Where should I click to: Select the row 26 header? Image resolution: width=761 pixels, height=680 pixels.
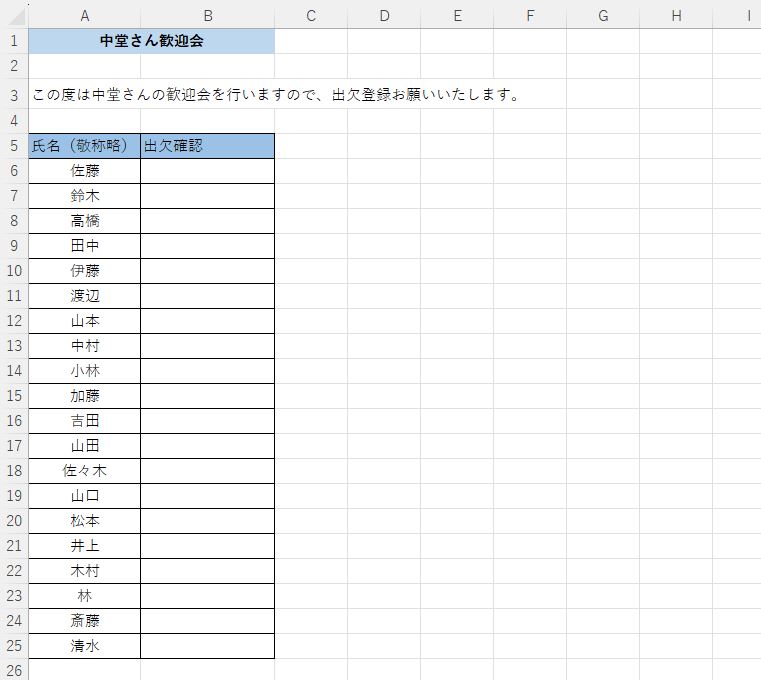point(14,670)
